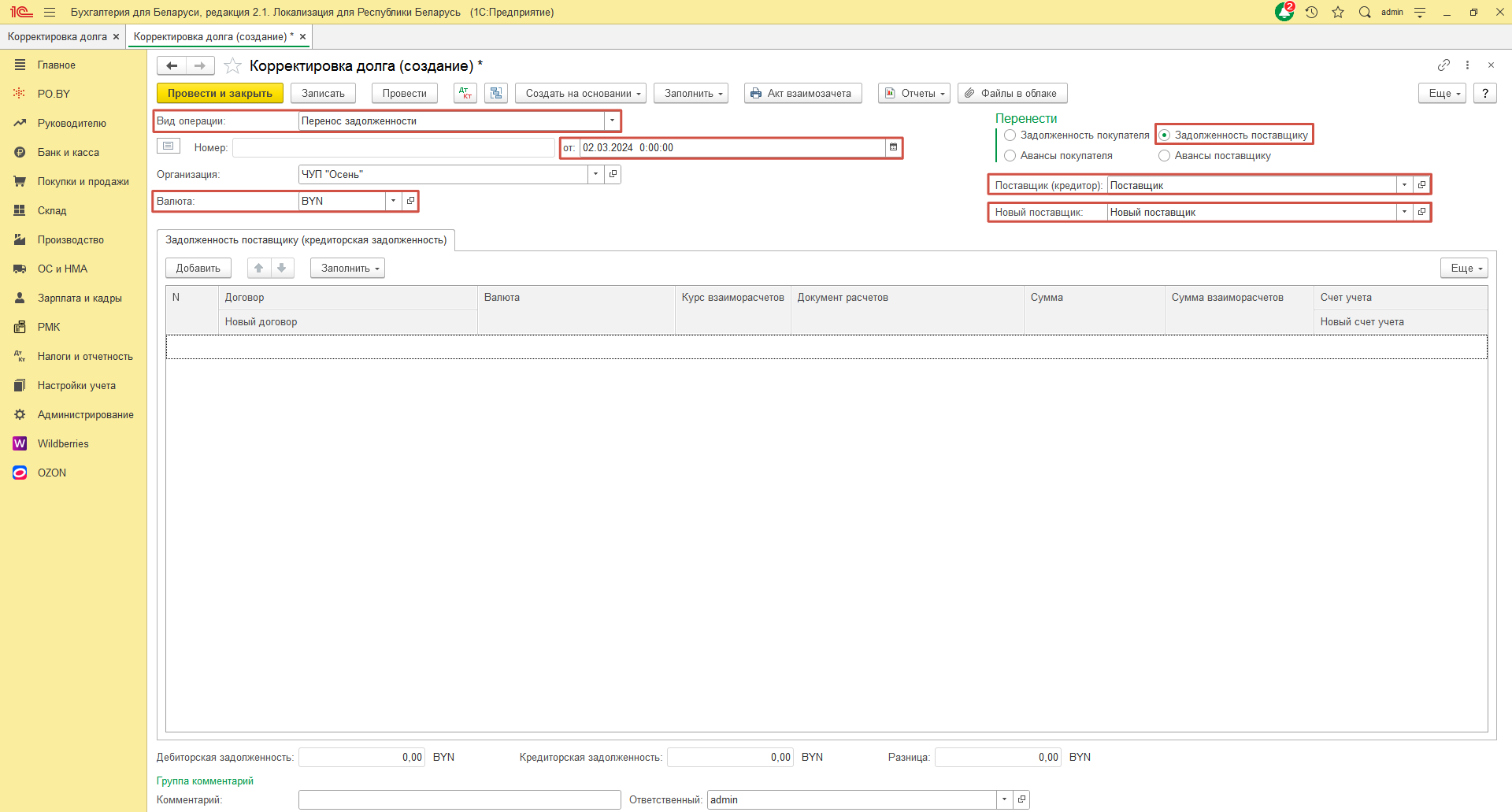Image resolution: width=1512 pixels, height=812 pixels.
Task: Open Главное in sidebar
Action: point(57,65)
